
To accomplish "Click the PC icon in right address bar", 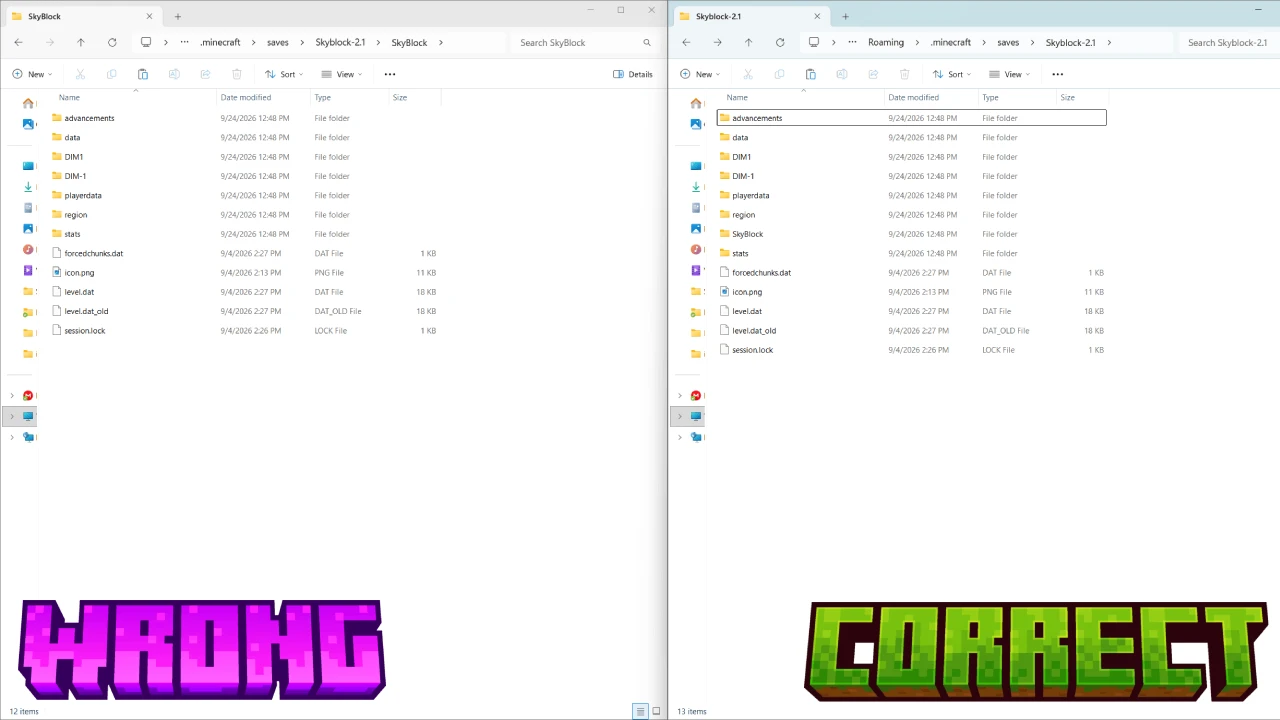I will tap(814, 42).
